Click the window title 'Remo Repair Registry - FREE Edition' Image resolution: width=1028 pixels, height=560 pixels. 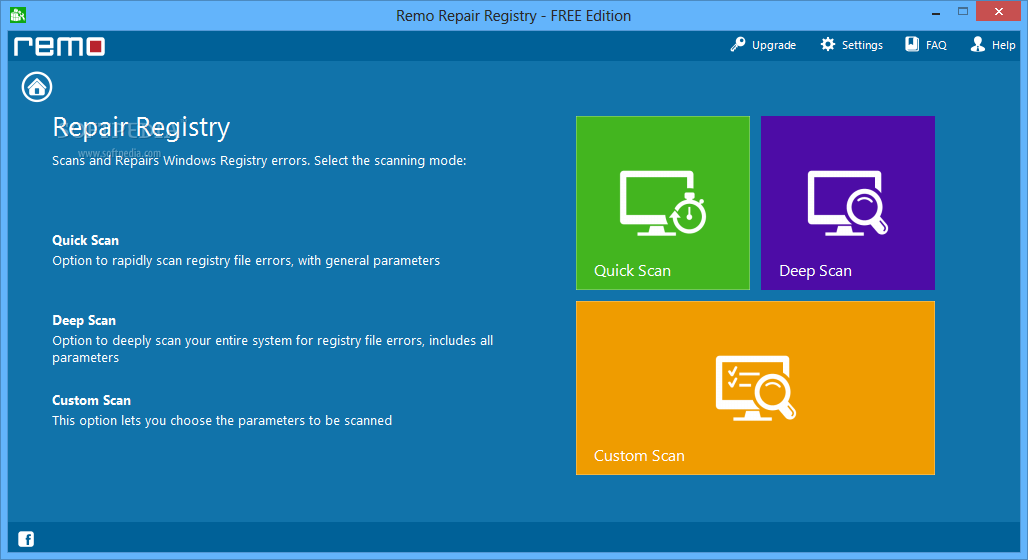513,16
